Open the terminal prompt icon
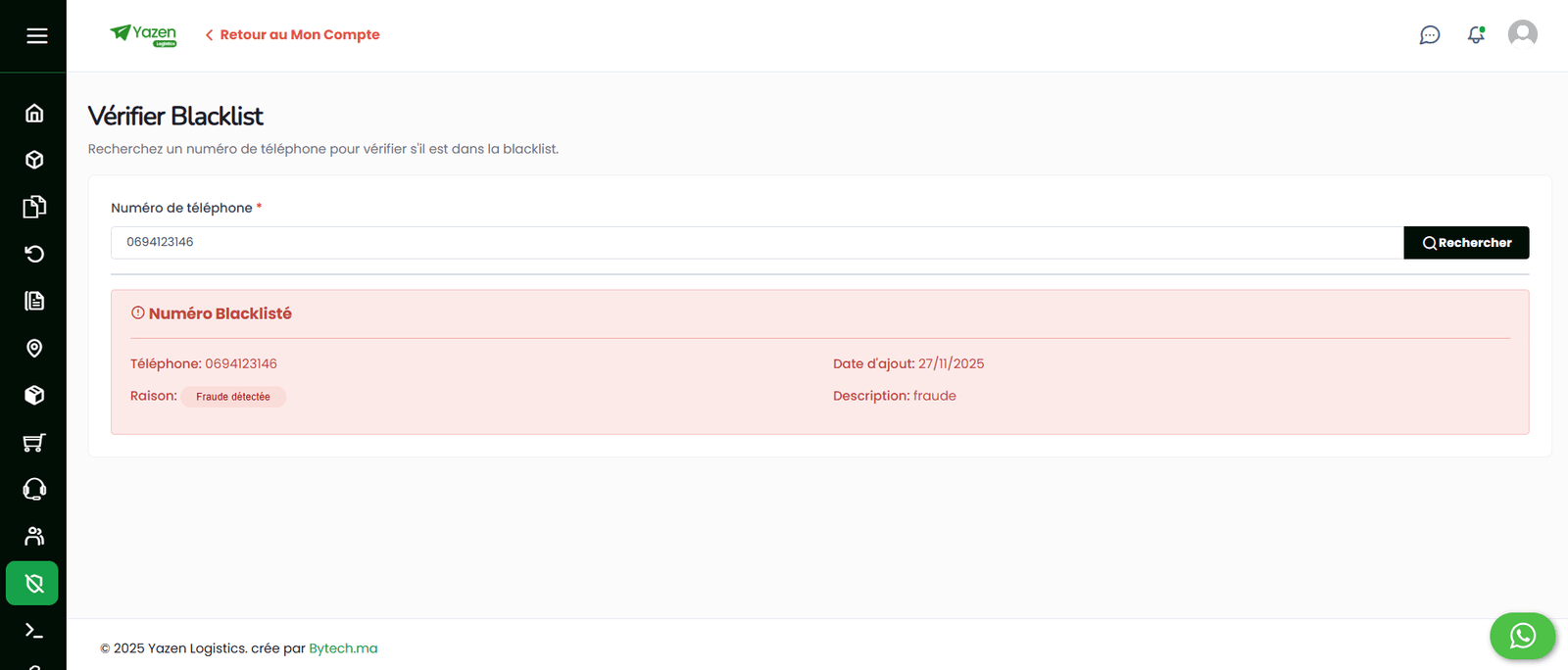The image size is (1568, 670). (34, 631)
